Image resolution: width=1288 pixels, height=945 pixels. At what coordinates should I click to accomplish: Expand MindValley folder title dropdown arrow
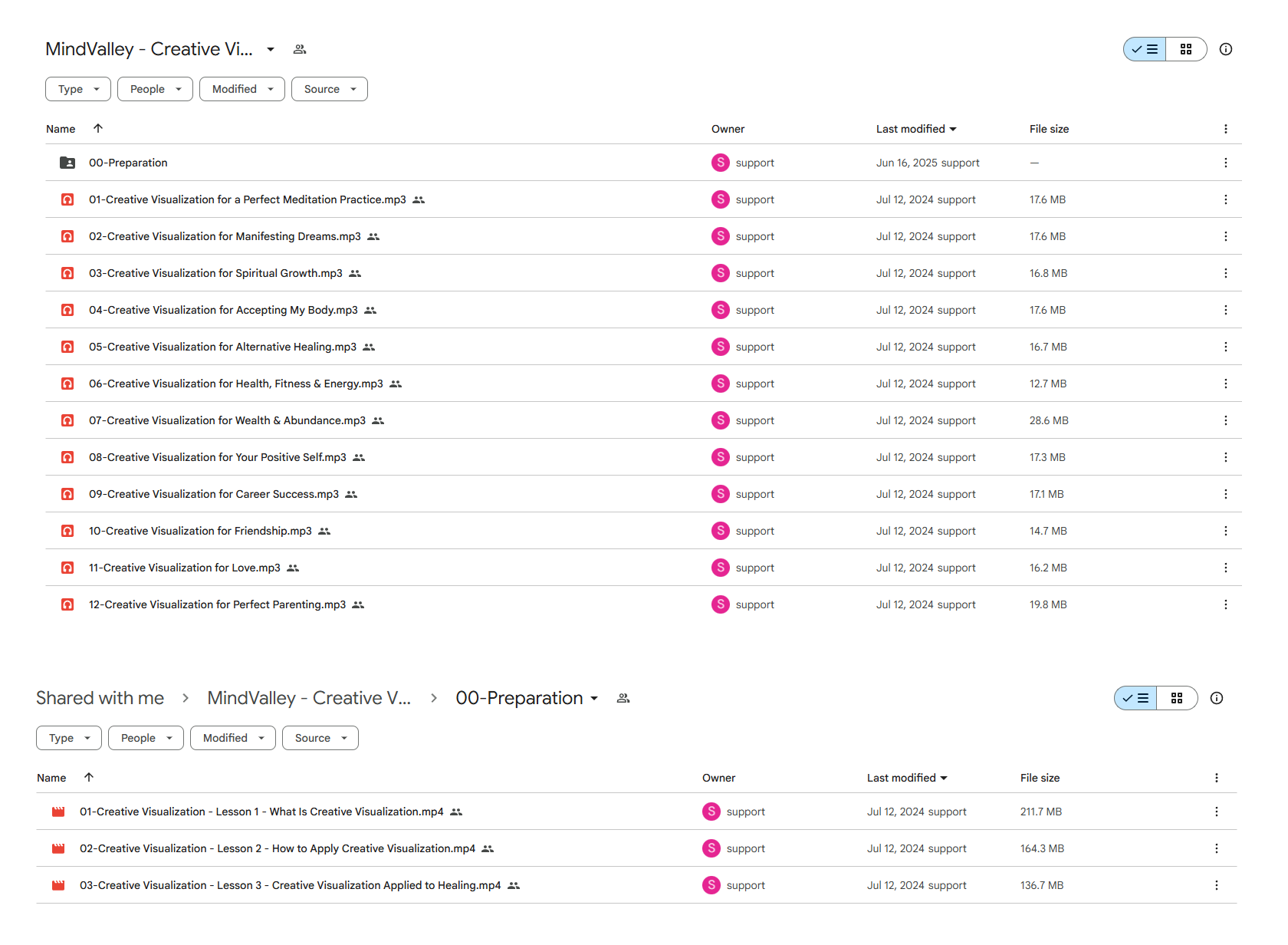pos(271,49)
